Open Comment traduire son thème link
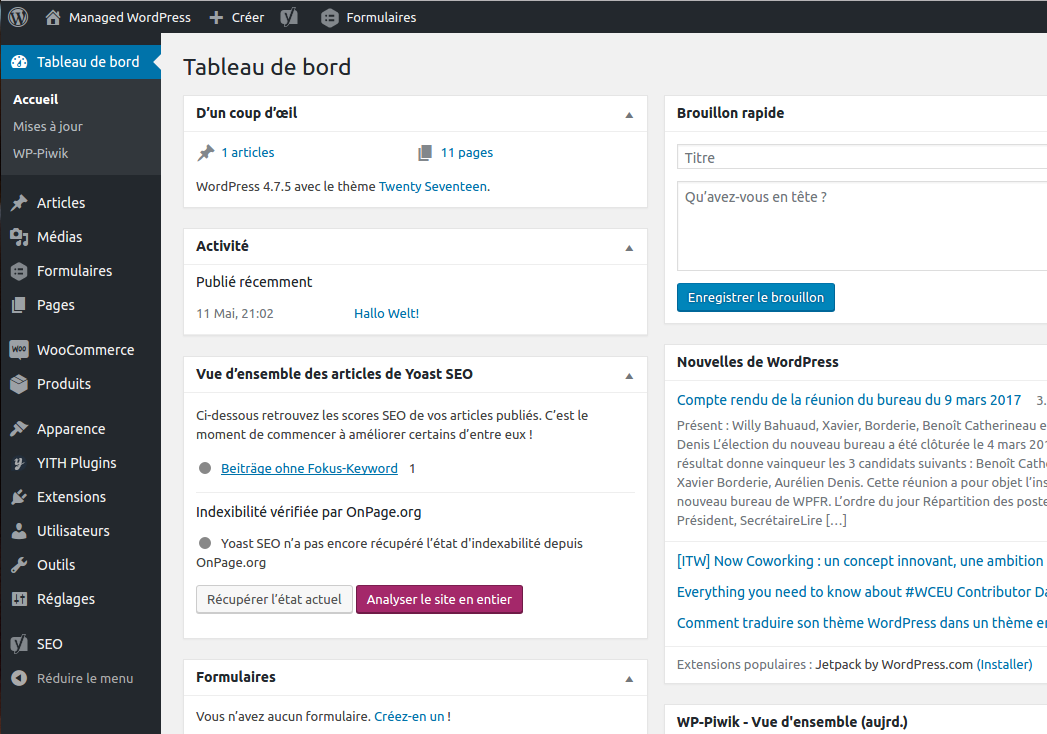Image resolution: width=1047 pixels, height=734 pixels. pyautogui.click(x=861, y=623)
